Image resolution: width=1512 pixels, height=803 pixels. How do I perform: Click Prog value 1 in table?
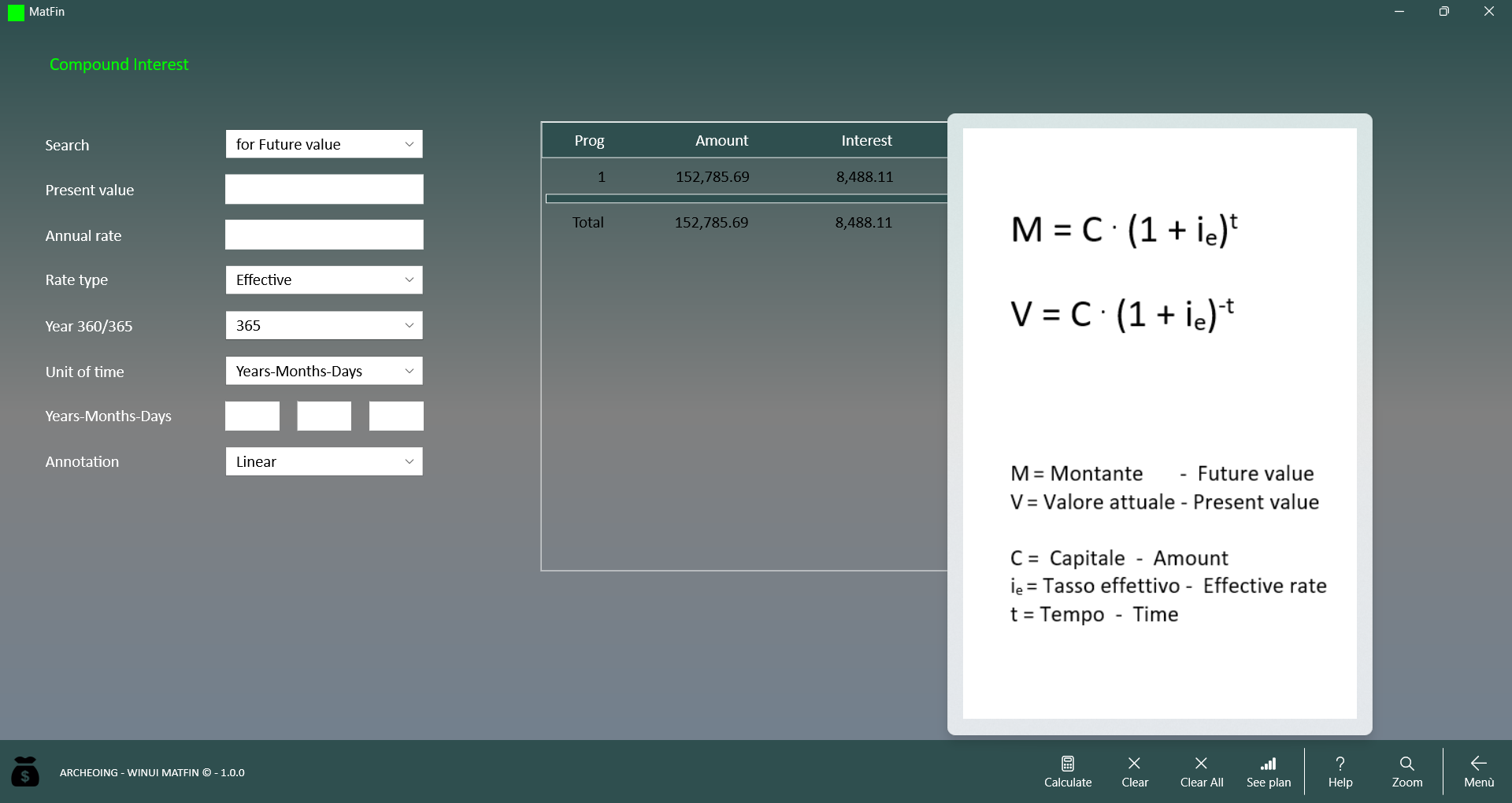point(601,176)
